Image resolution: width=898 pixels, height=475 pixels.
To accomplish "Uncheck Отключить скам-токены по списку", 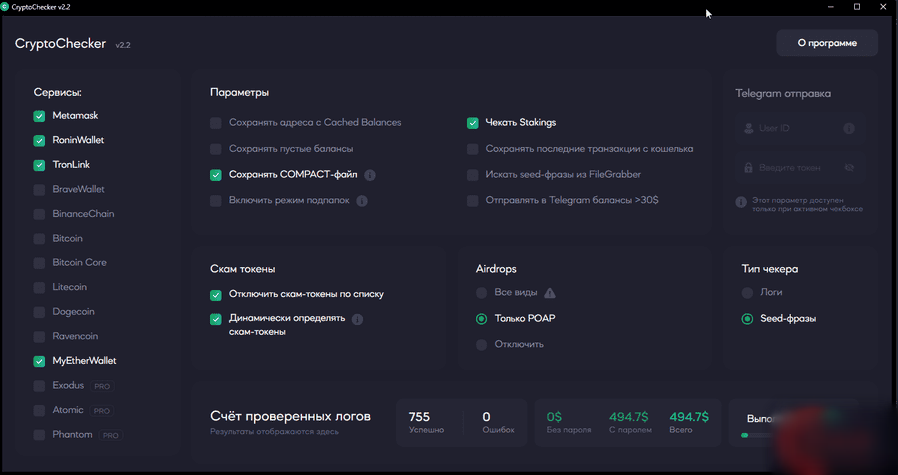I will click(215, 295).
